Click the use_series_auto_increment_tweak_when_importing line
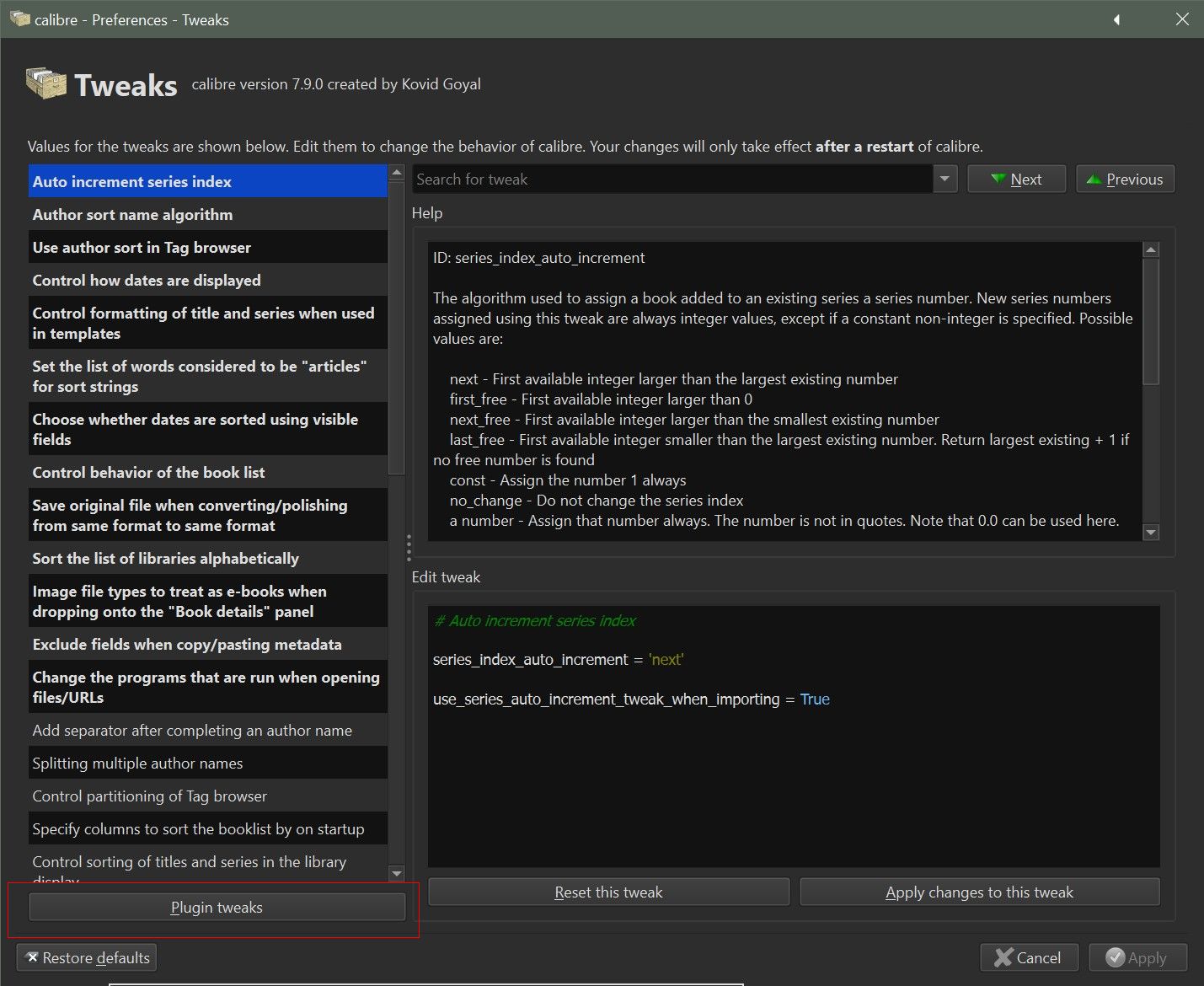Screen dimensions: 1204x986 click(631, 699)
